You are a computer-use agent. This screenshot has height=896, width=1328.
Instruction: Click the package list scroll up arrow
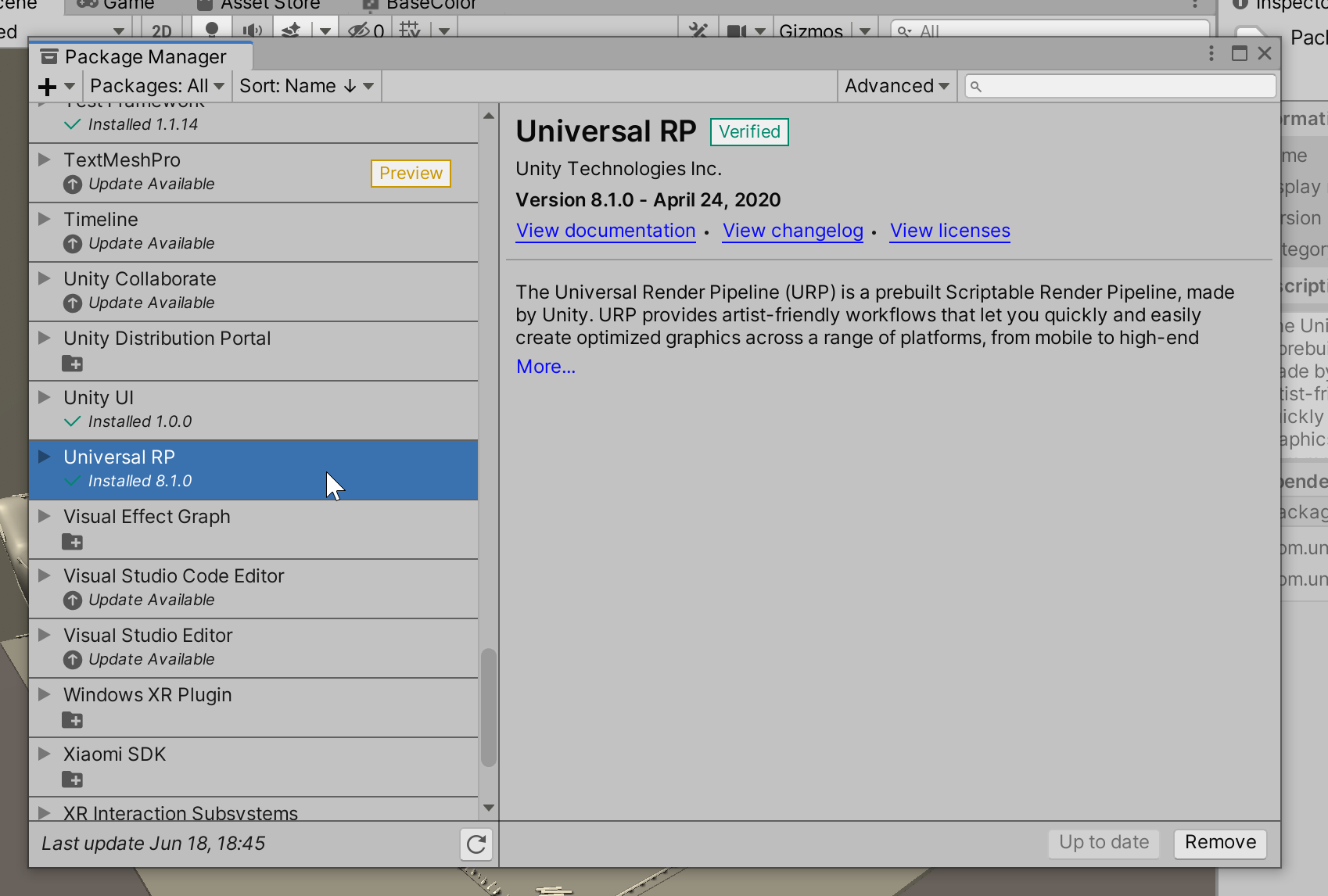click(x=489, y=116)
